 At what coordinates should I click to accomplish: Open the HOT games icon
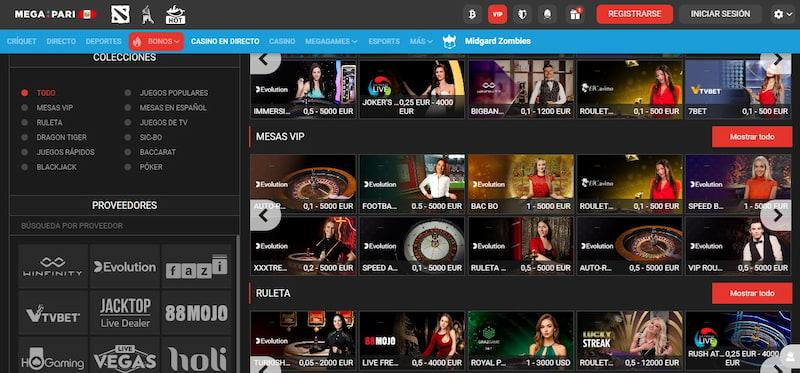coord(176,15)
